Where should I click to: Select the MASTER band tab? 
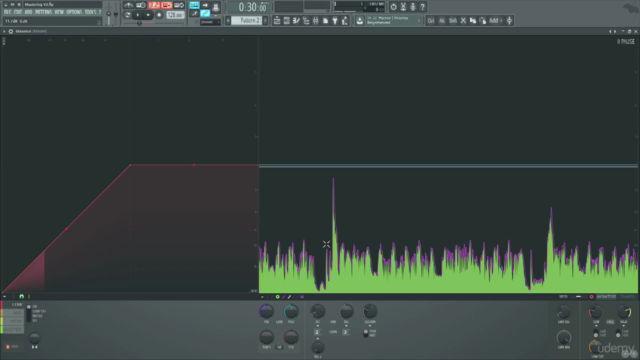click(x=13, y=329)
